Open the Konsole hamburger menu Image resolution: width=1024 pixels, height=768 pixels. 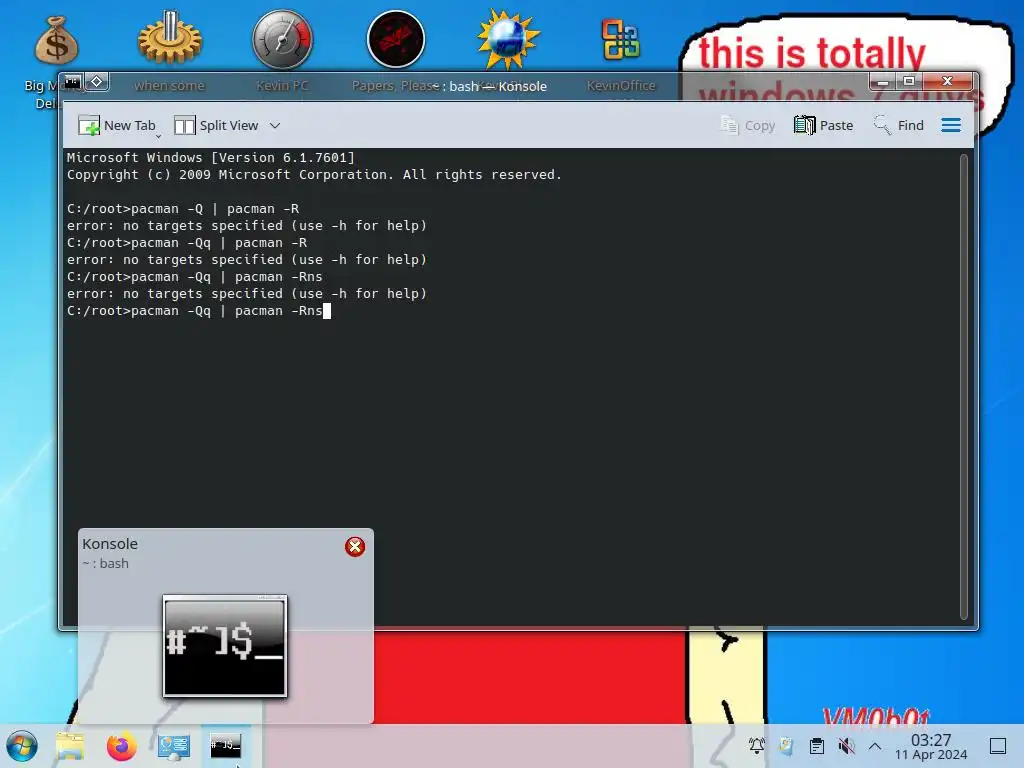[951, 125]
